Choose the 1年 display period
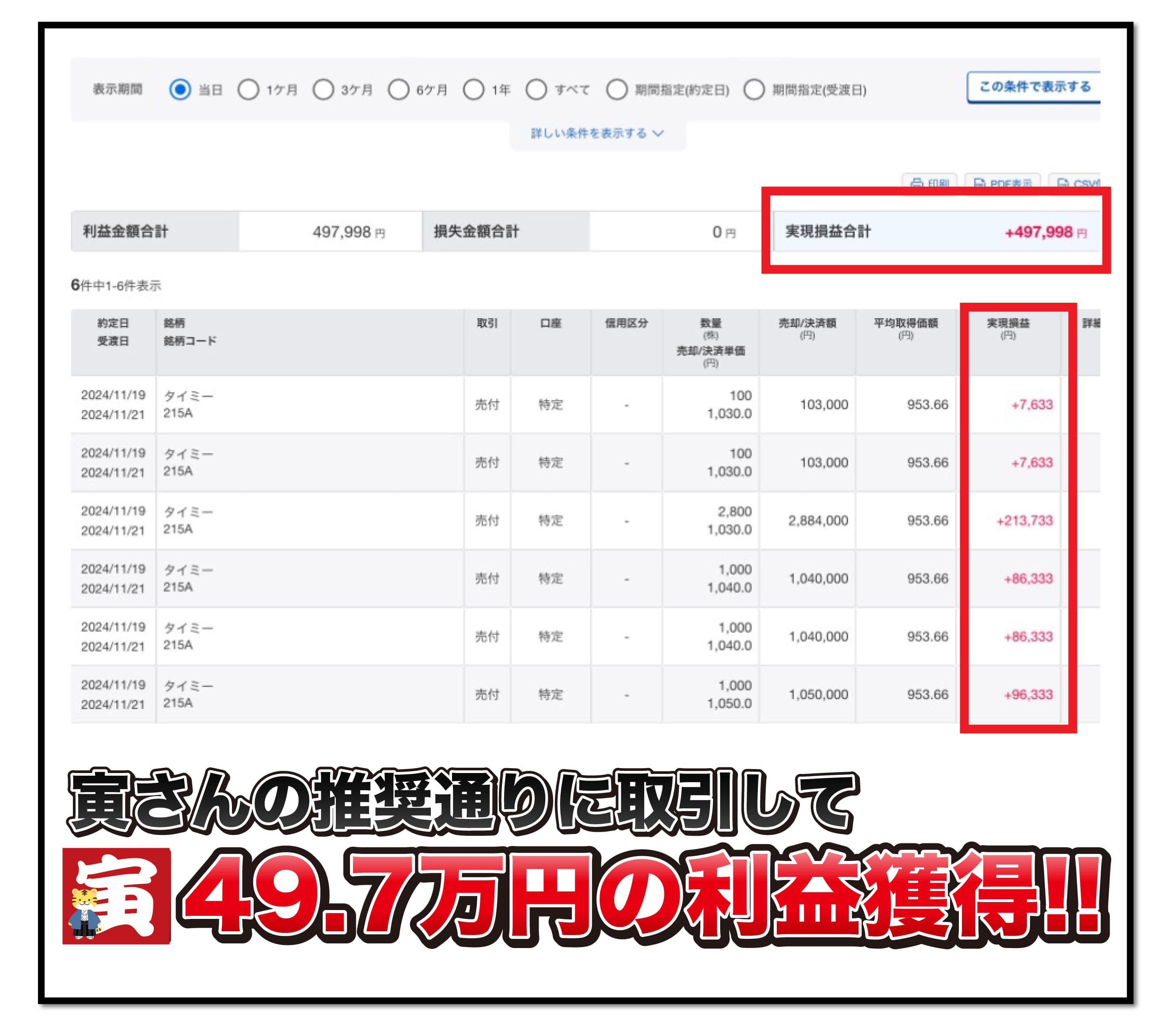Image resolution: width=1163 pixels, height=1036 pixels. (x=473, y=89)
